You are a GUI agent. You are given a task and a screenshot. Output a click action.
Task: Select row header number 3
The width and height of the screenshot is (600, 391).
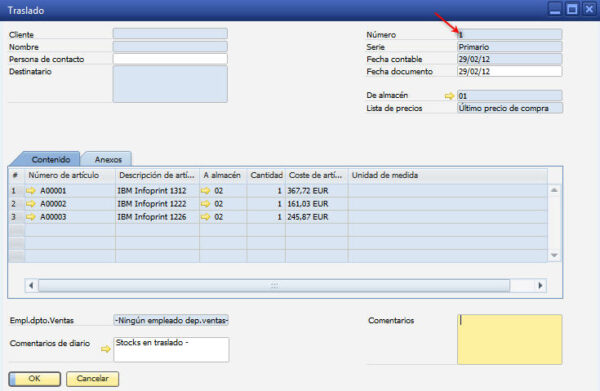pos(16,217)
